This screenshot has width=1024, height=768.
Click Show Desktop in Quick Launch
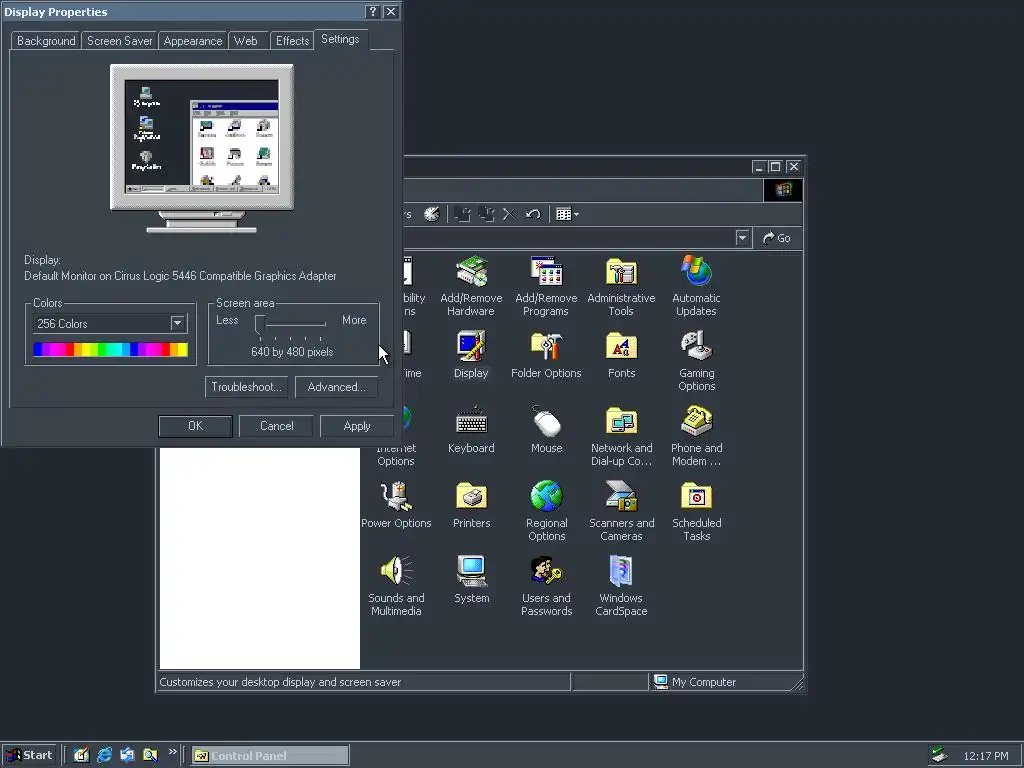click(x=81, y=755)
